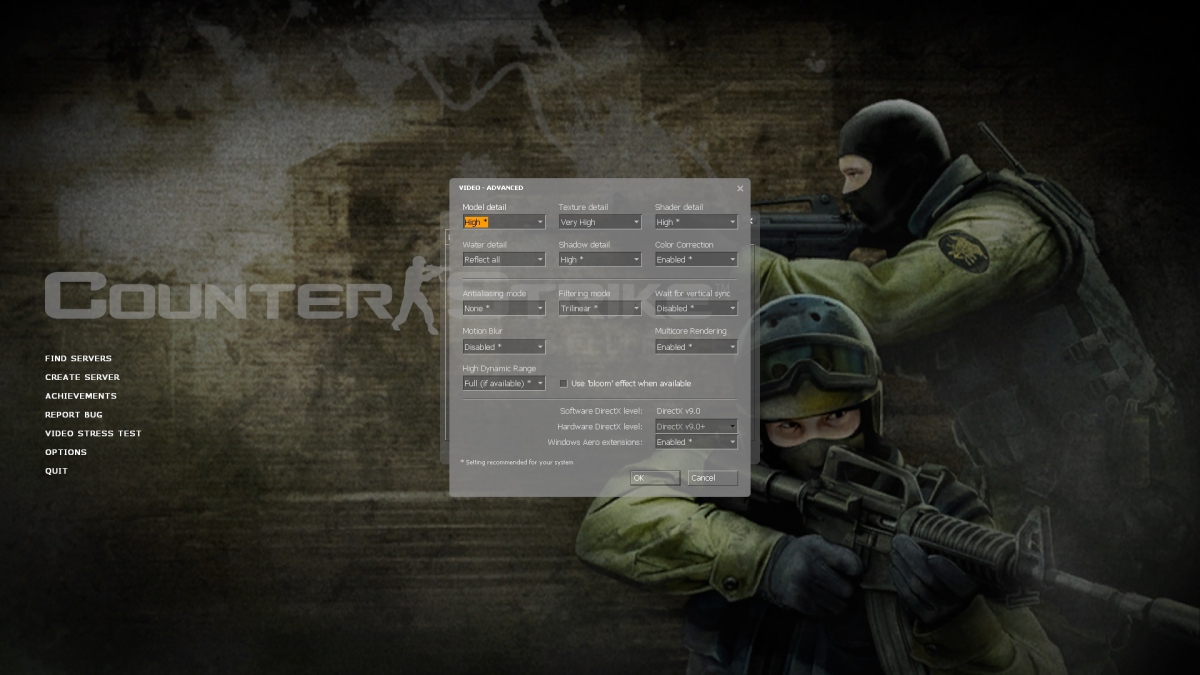Open the Color Correction dropdown

tap(696, 259)
